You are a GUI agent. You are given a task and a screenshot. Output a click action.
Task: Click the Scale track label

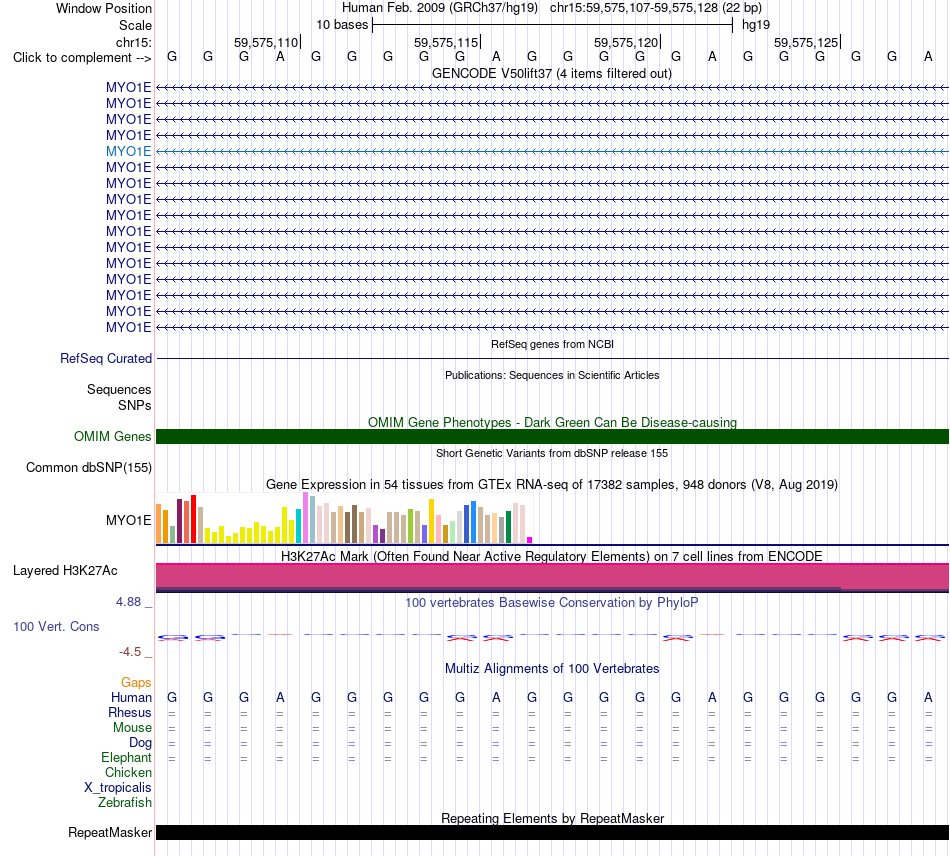click(x=135, y=25)
